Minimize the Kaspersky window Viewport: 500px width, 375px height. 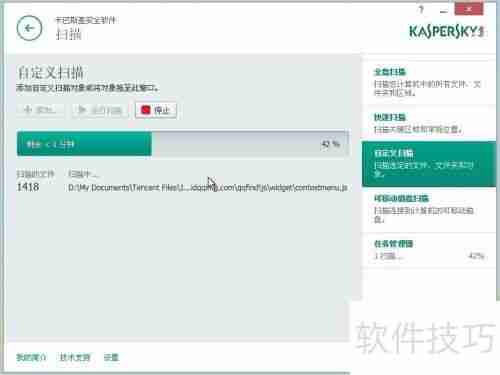pyautogui.click(x=443, y=10)
